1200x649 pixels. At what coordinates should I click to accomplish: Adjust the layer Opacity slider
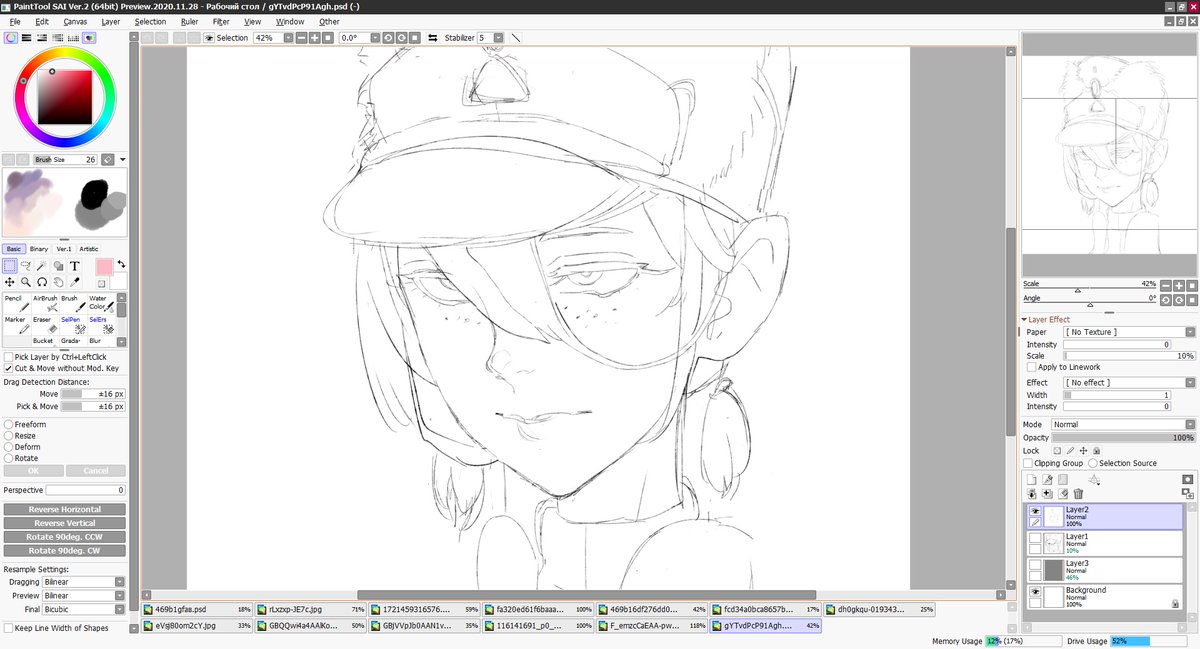1123,437
